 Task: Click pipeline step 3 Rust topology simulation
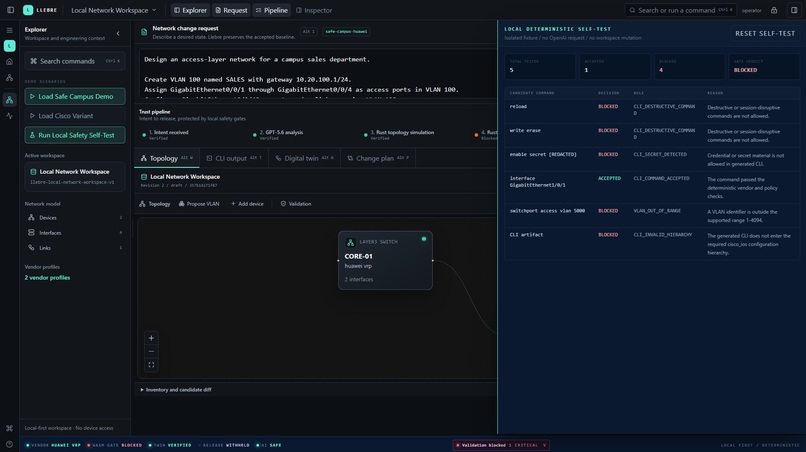tap(399, 135)
